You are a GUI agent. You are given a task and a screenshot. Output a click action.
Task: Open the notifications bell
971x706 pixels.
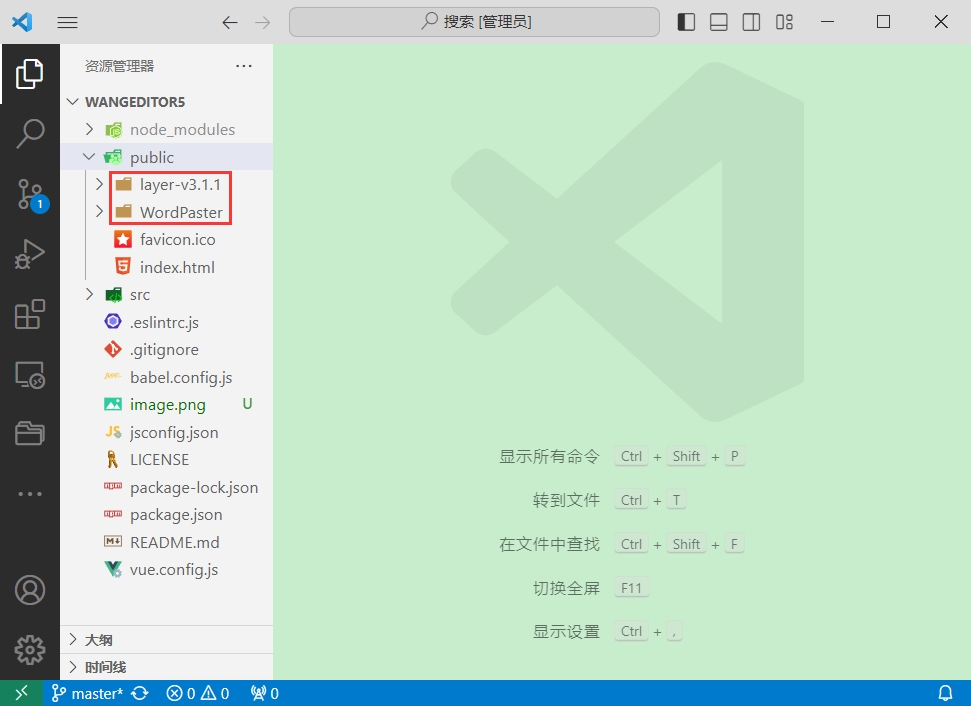coord(945,692)
